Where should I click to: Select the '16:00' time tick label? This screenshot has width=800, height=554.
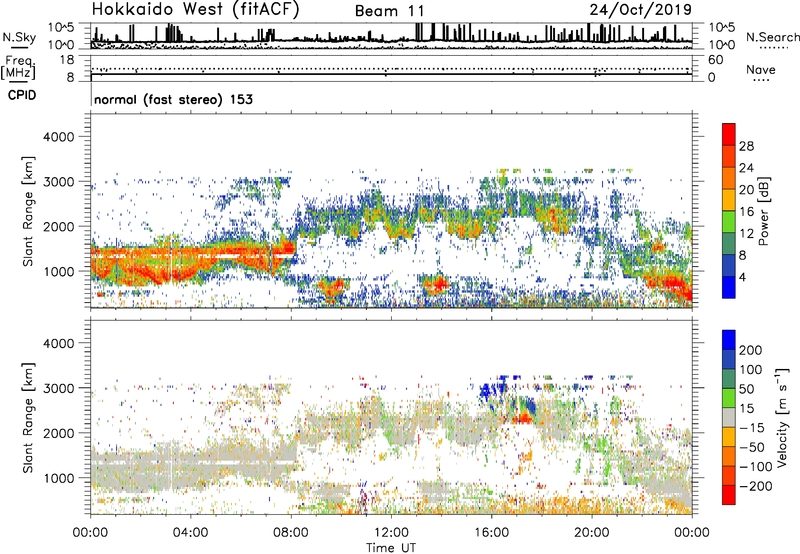[491, 533]
